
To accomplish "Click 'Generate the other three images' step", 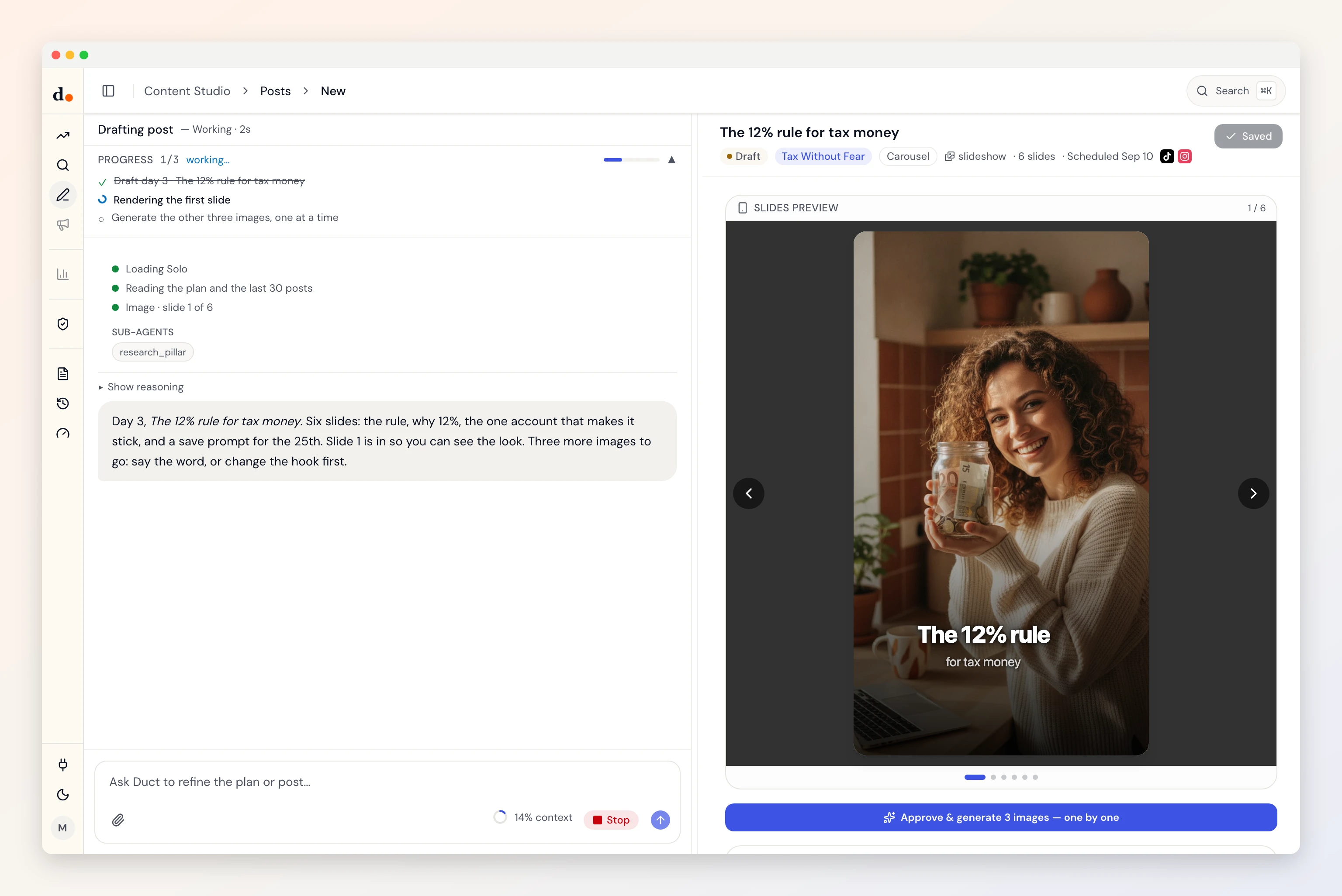I will pyautogui.click(x=225, y=218).
